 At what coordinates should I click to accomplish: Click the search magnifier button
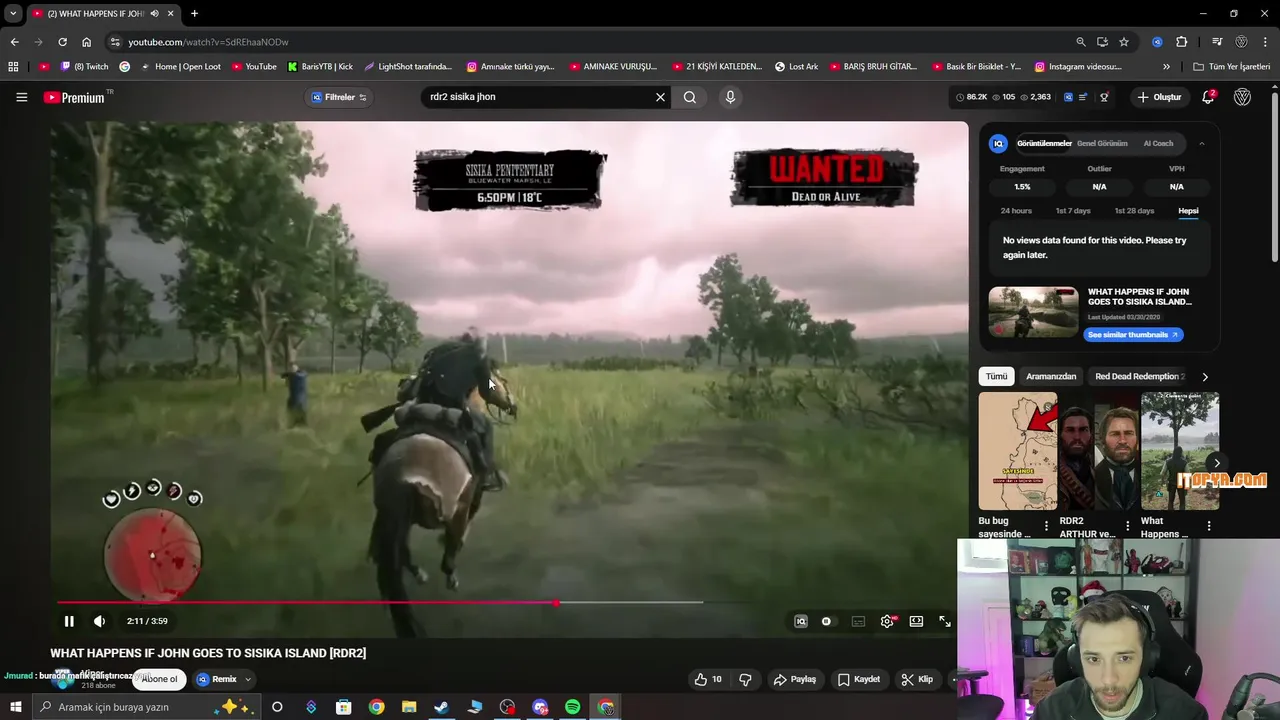pos(690,97)
